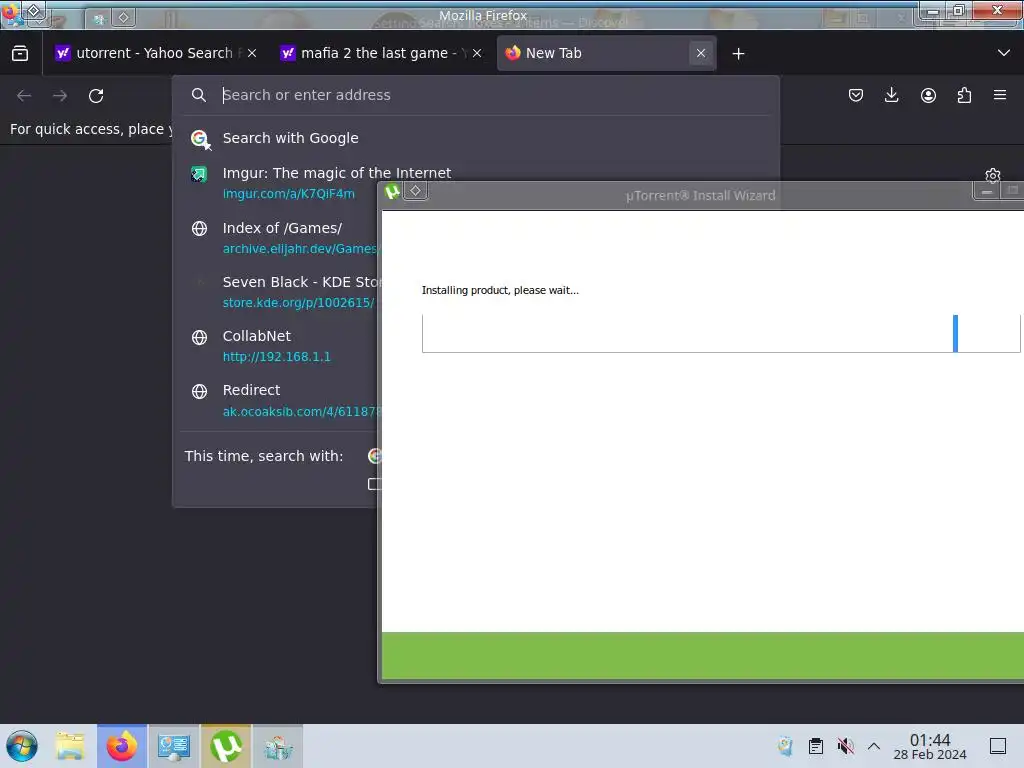Click the tabs search shortcut icon below Google
The width and height of the screenshot is (1024, 768).
374,484
